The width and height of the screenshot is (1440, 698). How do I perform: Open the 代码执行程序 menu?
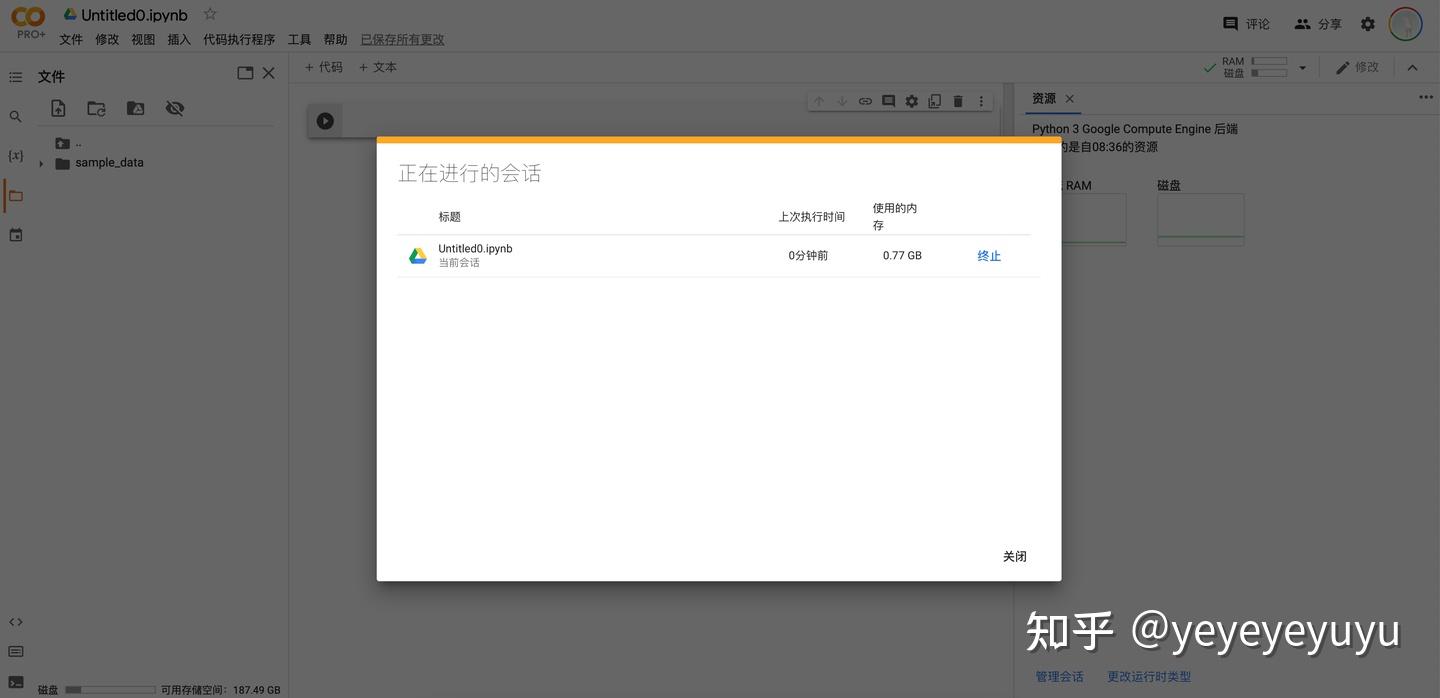click(239, 38)
